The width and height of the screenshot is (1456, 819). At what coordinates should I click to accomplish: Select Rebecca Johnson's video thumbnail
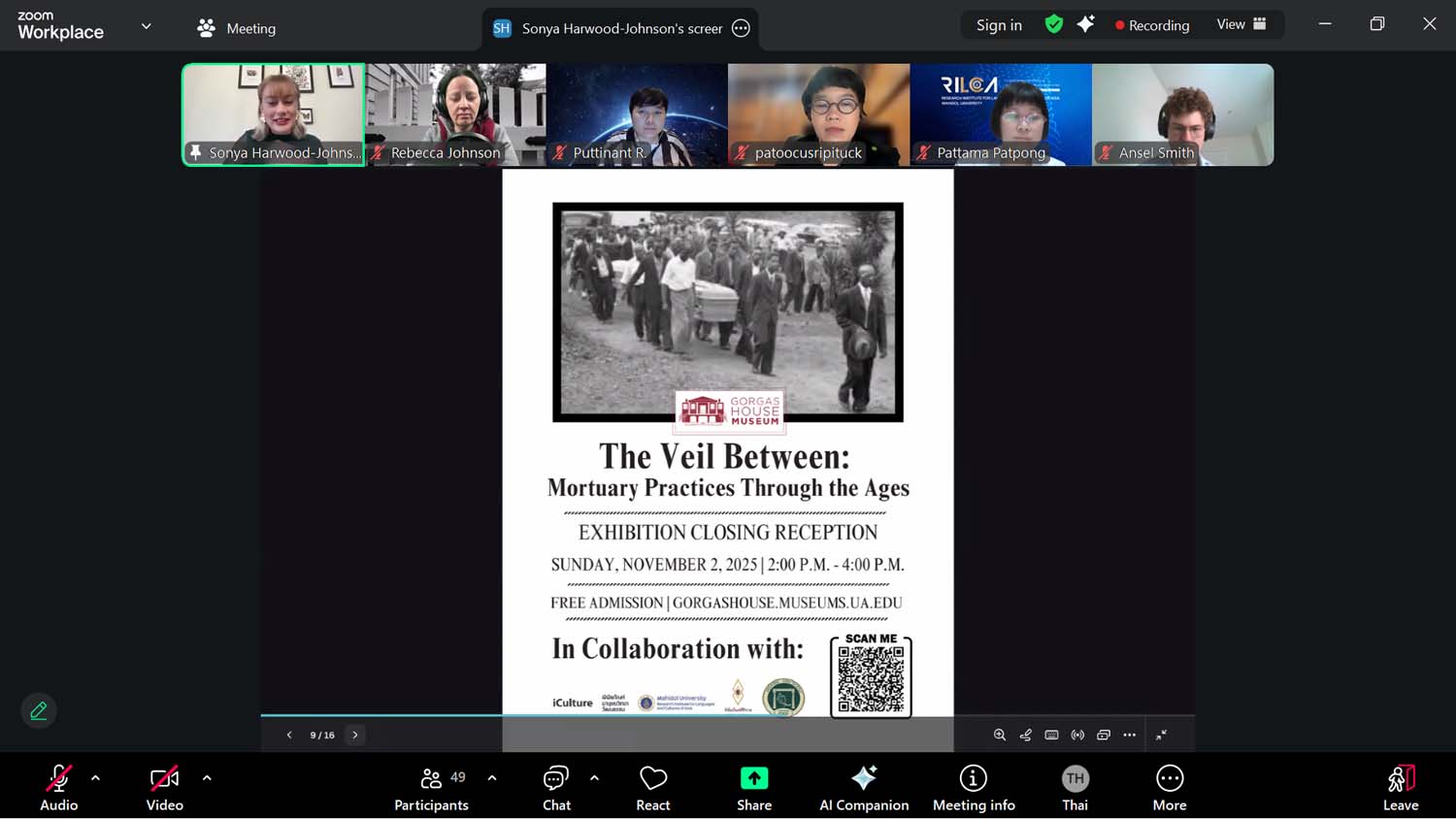(x=456, y=115)
